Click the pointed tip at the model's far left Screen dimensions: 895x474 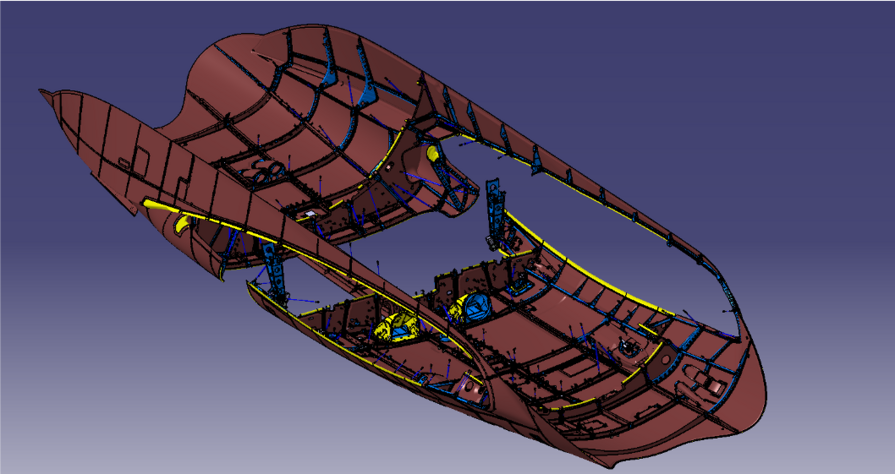[x=44, y=92]
